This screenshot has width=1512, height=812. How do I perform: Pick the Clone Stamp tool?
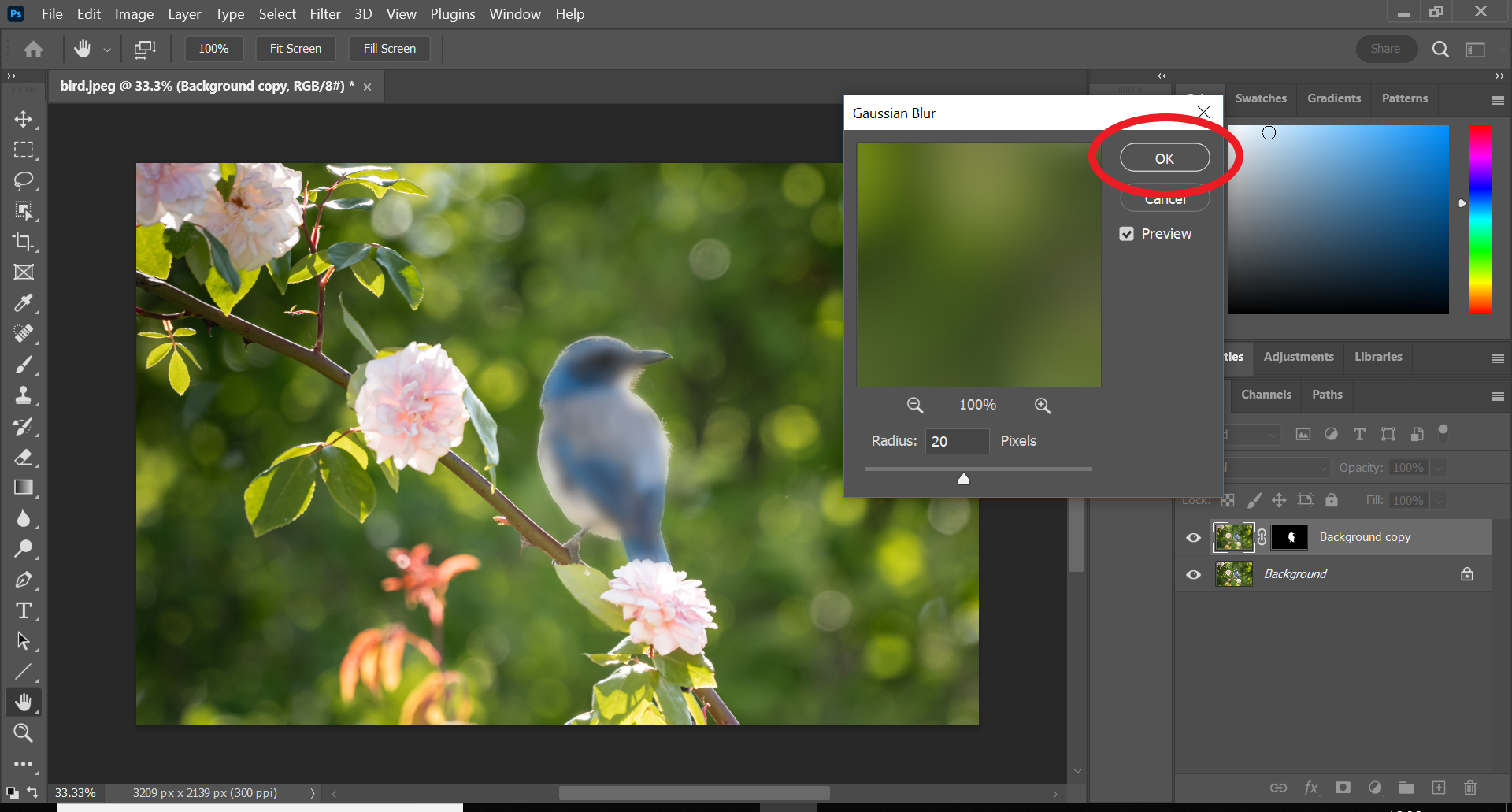click(x=24, y=395)
